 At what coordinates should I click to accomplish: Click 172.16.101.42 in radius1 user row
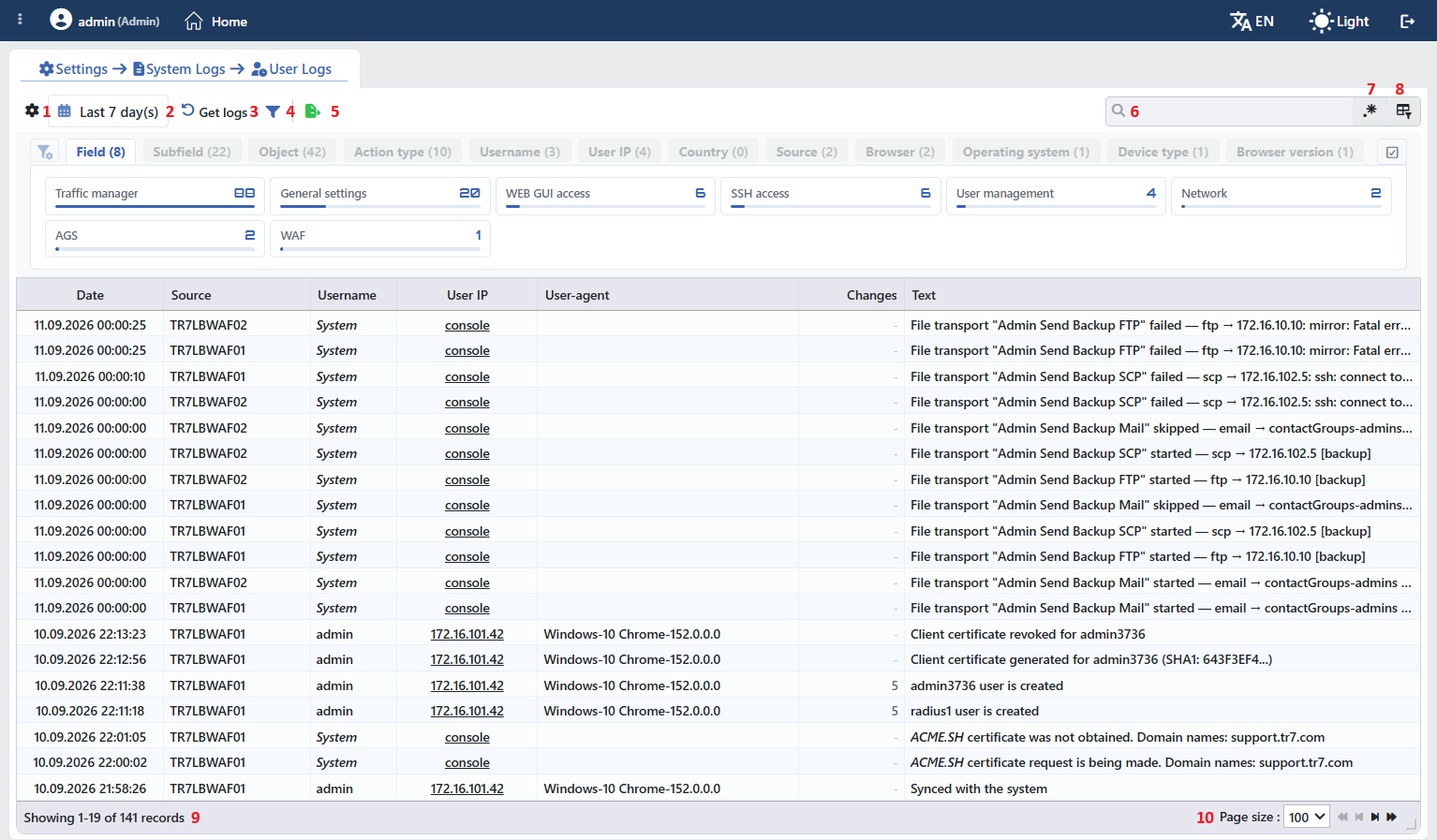click(467, 711)
